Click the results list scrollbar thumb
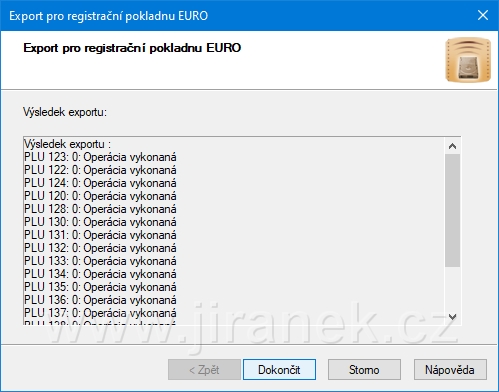 452,210
